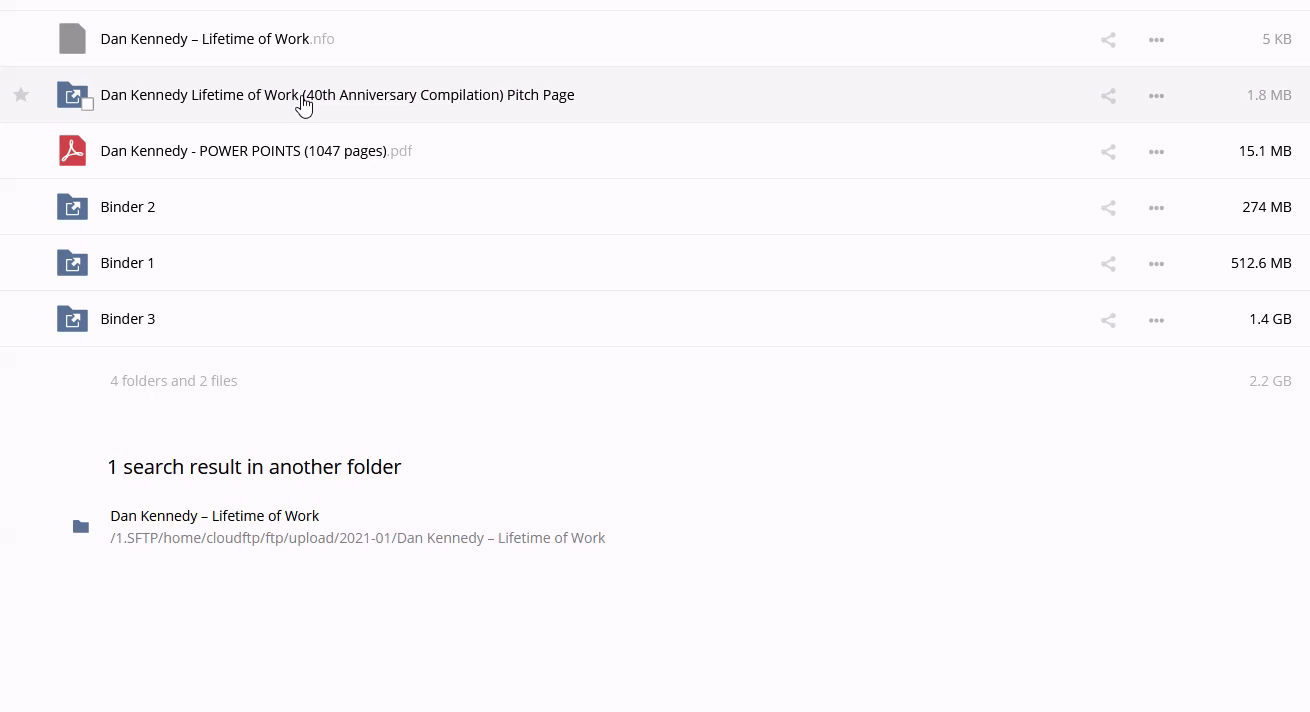The image size is (1310, 712).
Task: Open more actions for Binder 1
Action: (1156, 264)
